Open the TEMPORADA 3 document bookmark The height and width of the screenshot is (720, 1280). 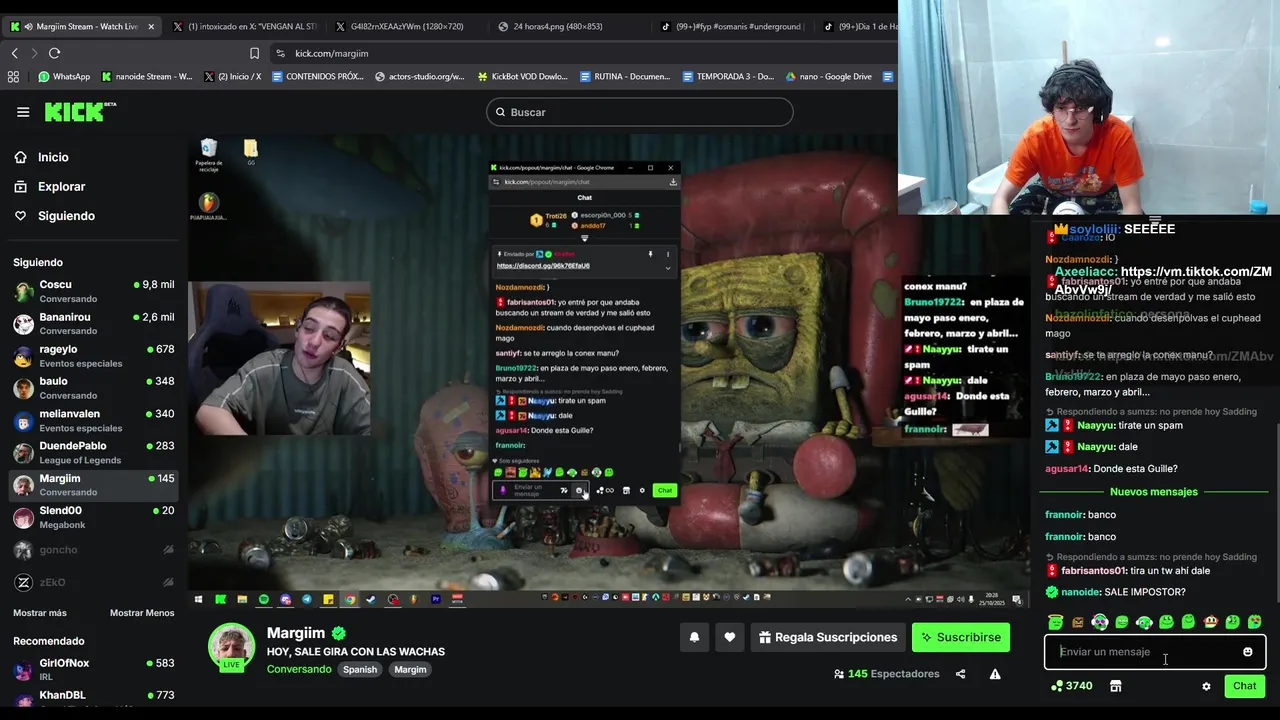click(x=727, y=76)
